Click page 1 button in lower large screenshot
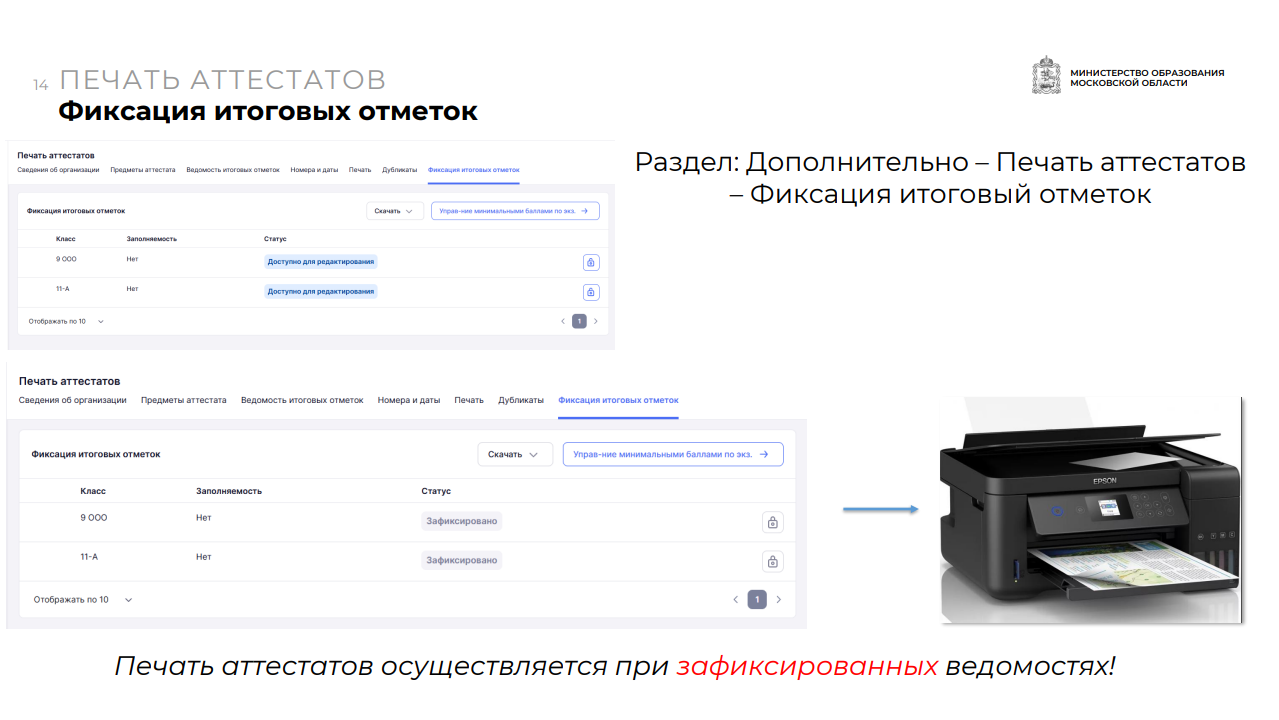This screenshot has height=720, width=1279. (x=757, y=600)
